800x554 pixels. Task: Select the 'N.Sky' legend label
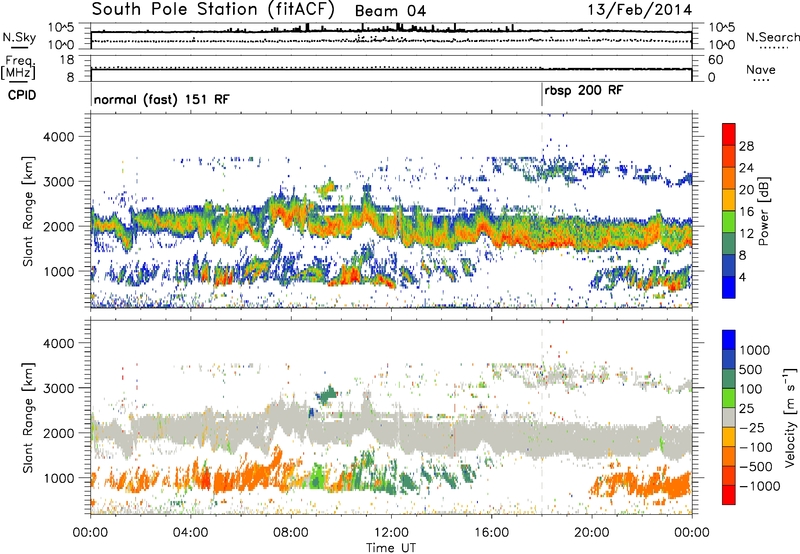[x=19, y=37]
